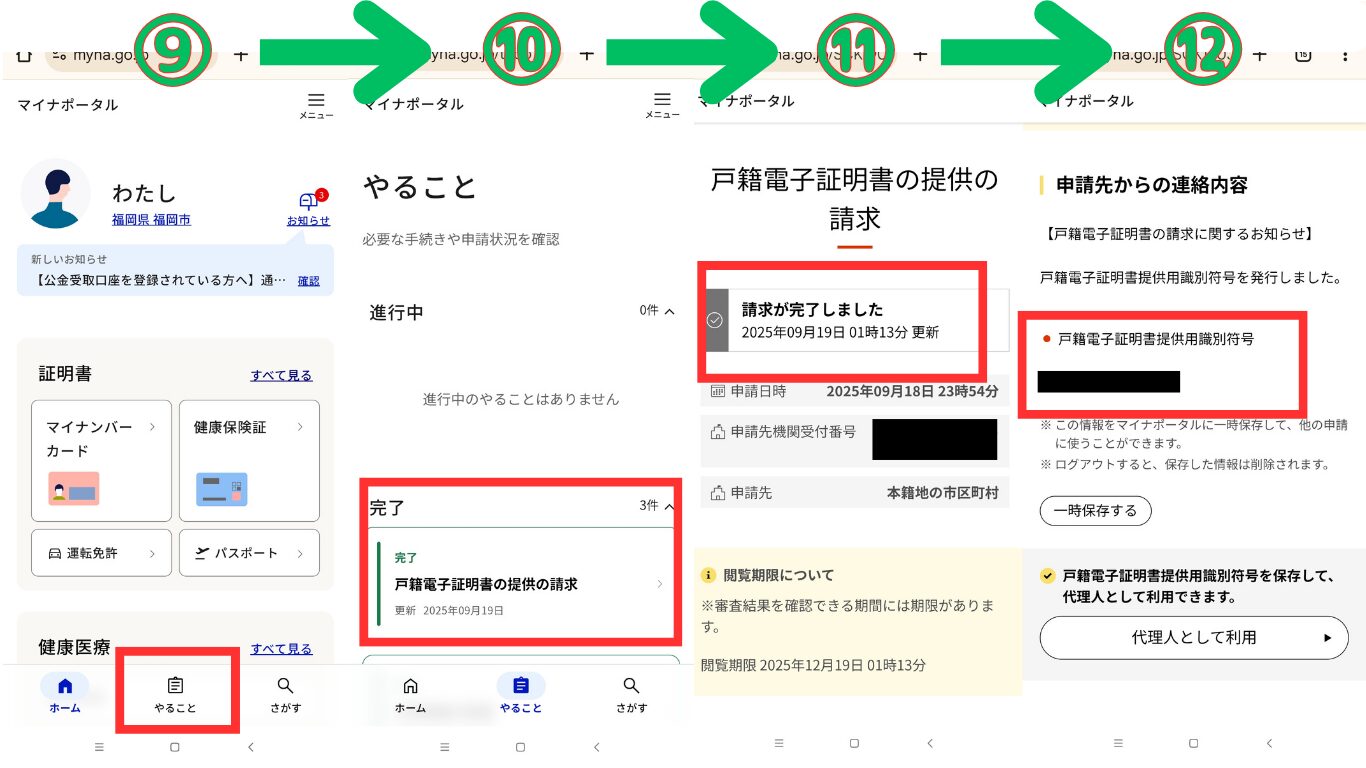The height and width of the screenshot is (768, 1366).
Task: Open the 福岡県 福岡市 location link
Action: point(151,220)
